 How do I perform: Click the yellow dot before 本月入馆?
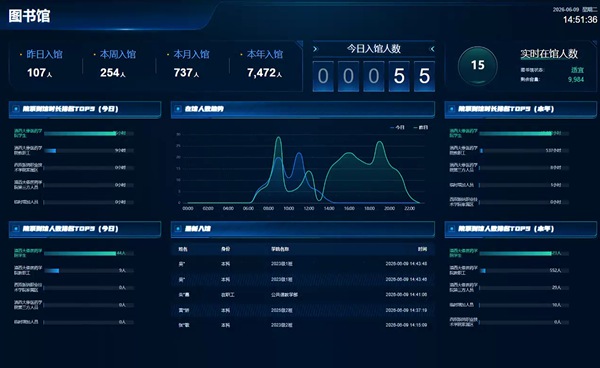tap(168, 55)
